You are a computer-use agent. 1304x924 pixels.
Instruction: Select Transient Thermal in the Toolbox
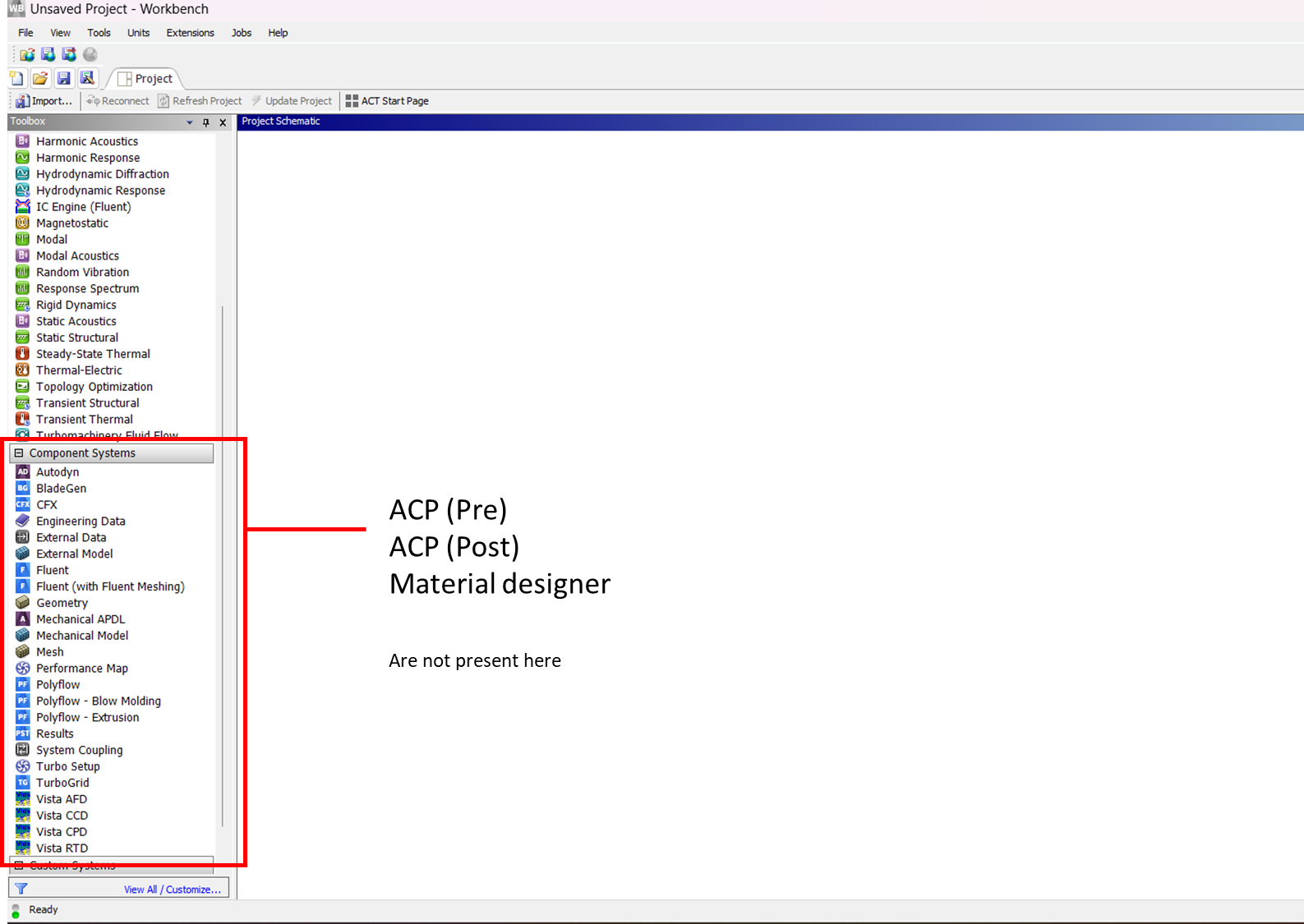[84, 420]
